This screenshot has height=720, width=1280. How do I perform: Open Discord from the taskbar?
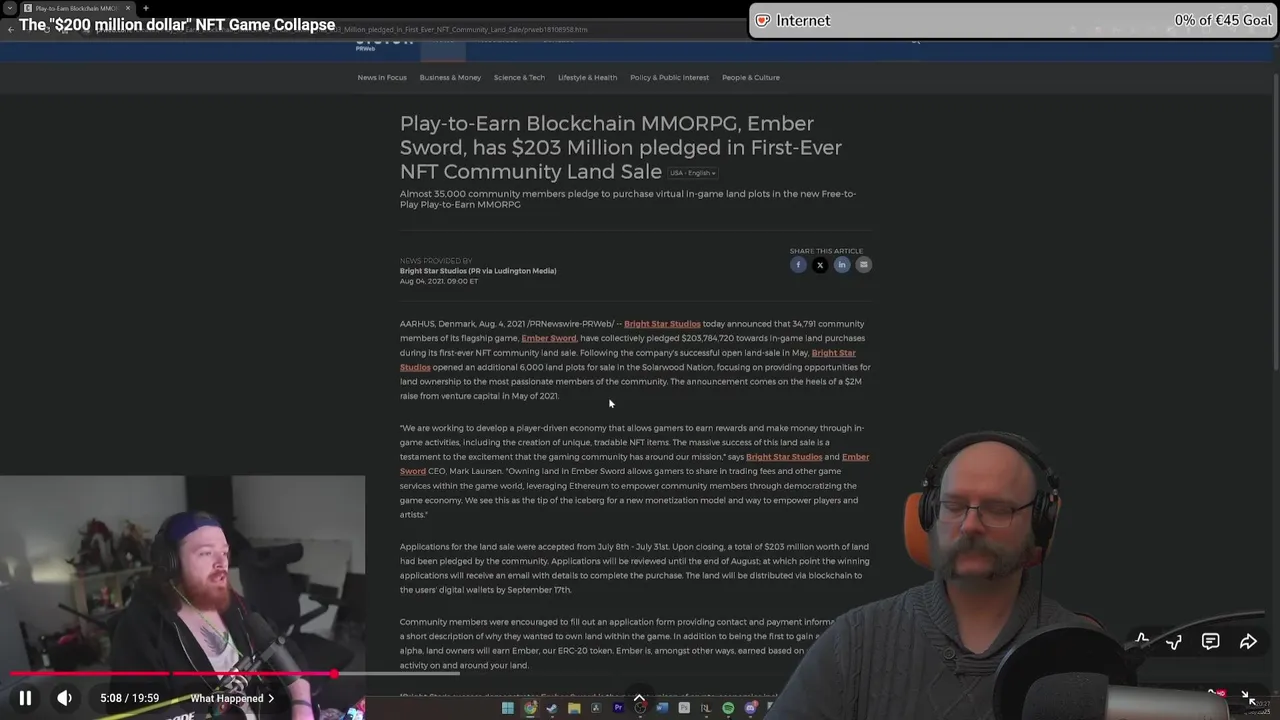click(x=751, y=708)
